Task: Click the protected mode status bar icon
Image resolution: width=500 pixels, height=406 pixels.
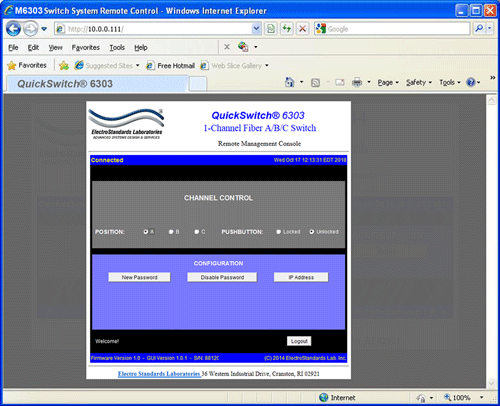Action: tap(421, 398)
